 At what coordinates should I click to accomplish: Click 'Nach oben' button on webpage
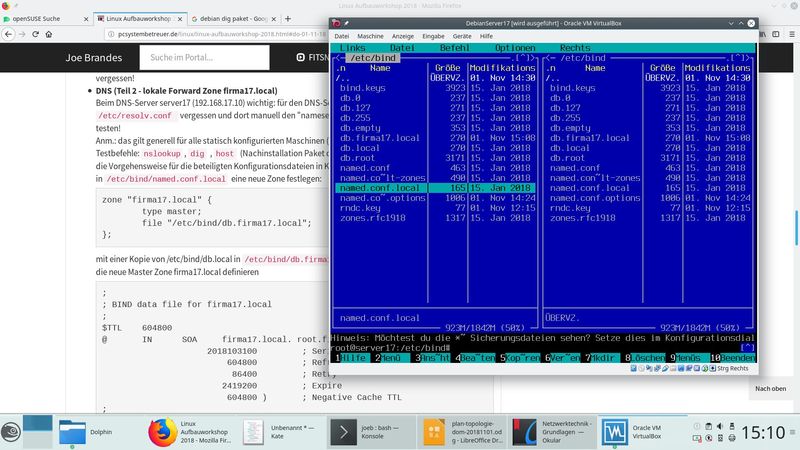(770, 389)
